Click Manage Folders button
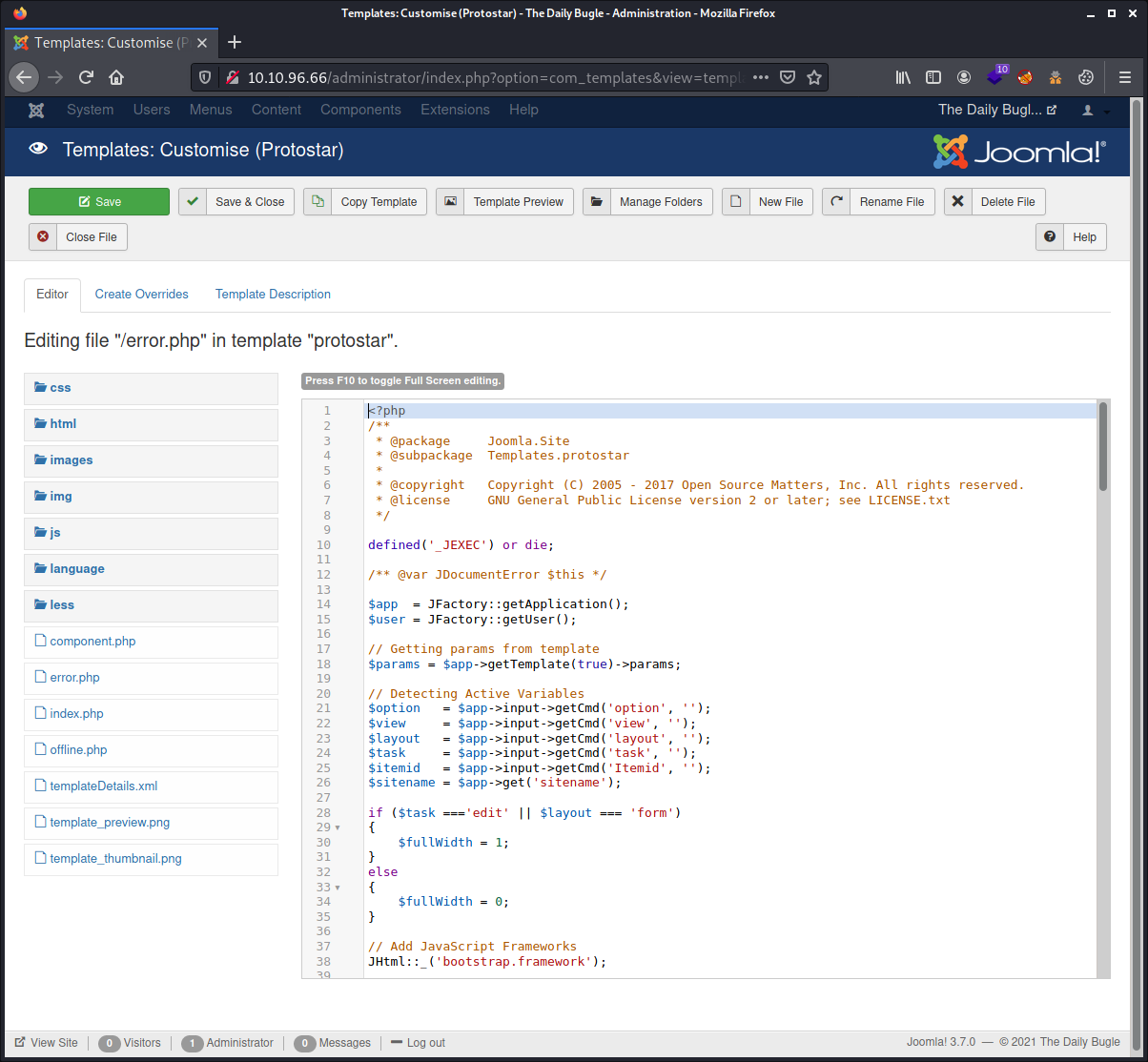The width and height of the screenshot is (1148, 1062). coord(647,201)
